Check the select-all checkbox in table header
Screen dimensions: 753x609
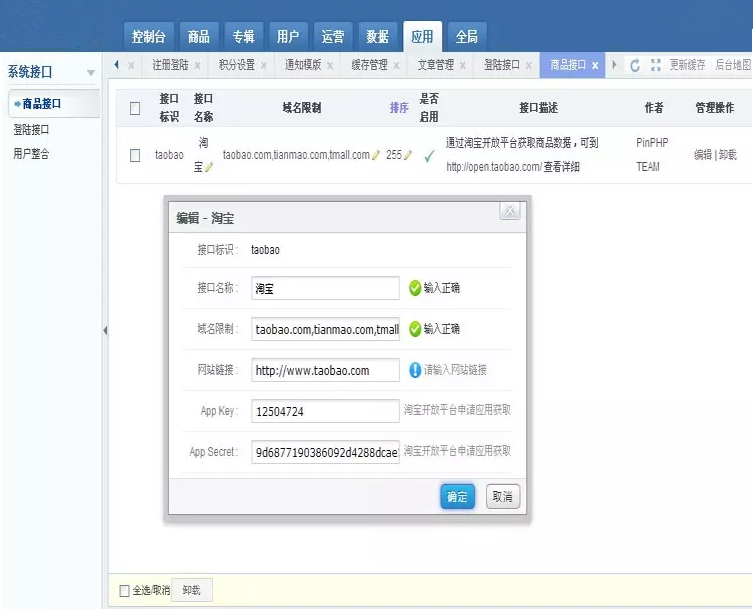click(x=135, y=108)
